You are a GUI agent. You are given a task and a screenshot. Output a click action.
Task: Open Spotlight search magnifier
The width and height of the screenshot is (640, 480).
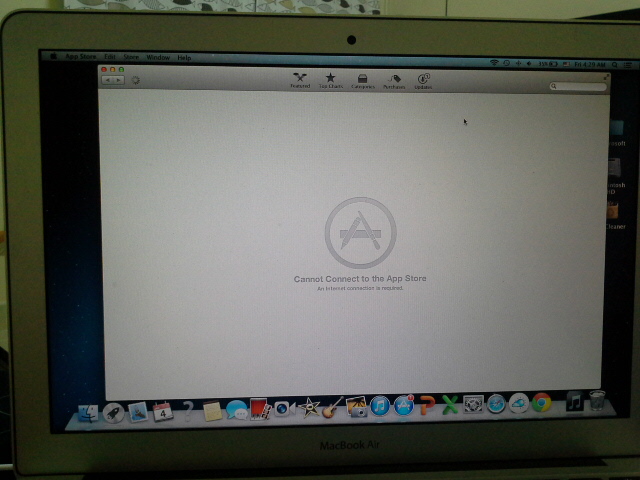pos(614,65)
